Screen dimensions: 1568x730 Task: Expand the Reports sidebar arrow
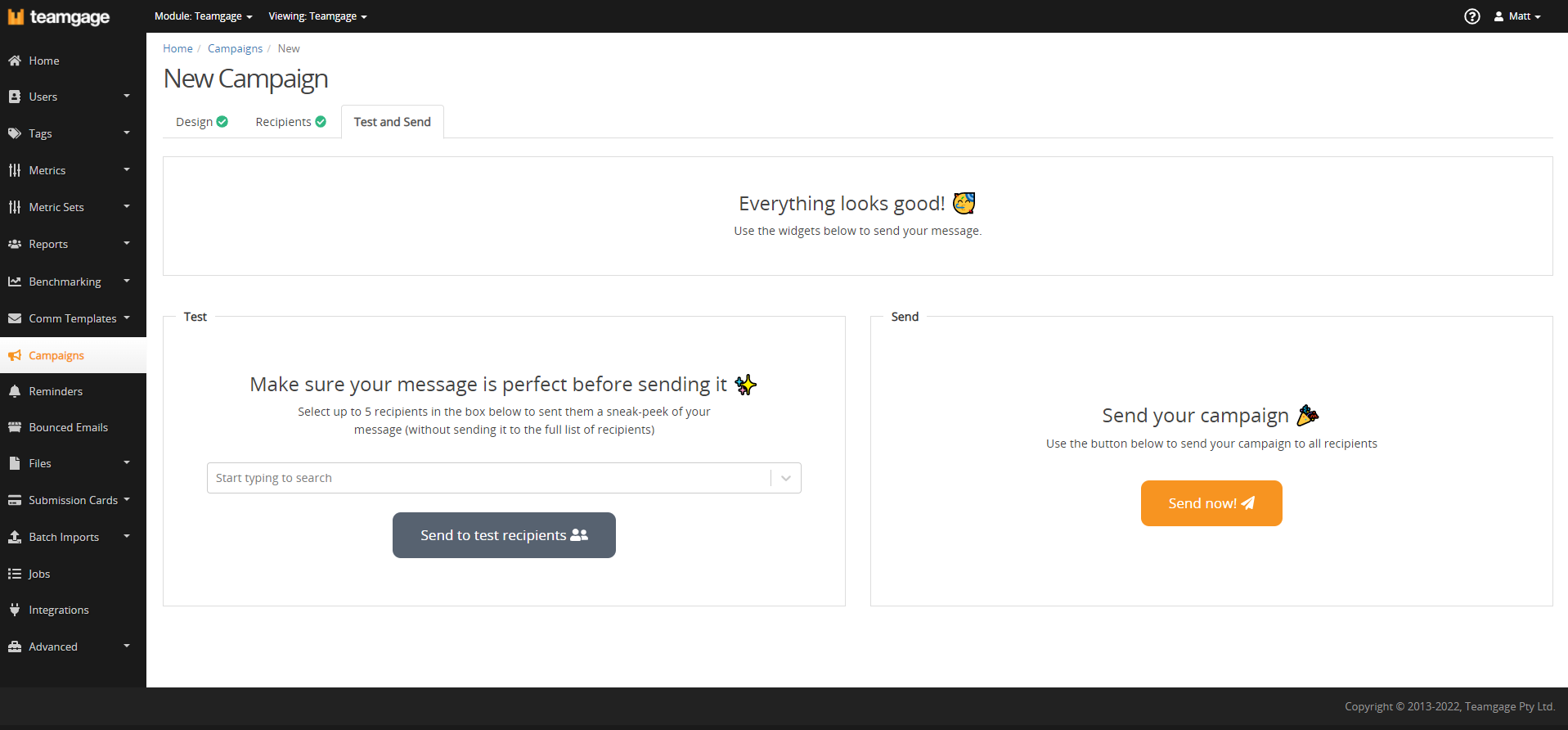[x=127, y=243]
